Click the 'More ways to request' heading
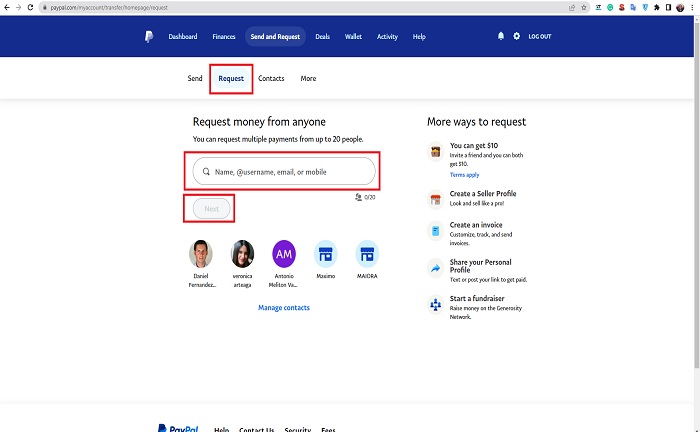Image resolution: width=700 pixels, height=432 pixels. coord(476,122)
